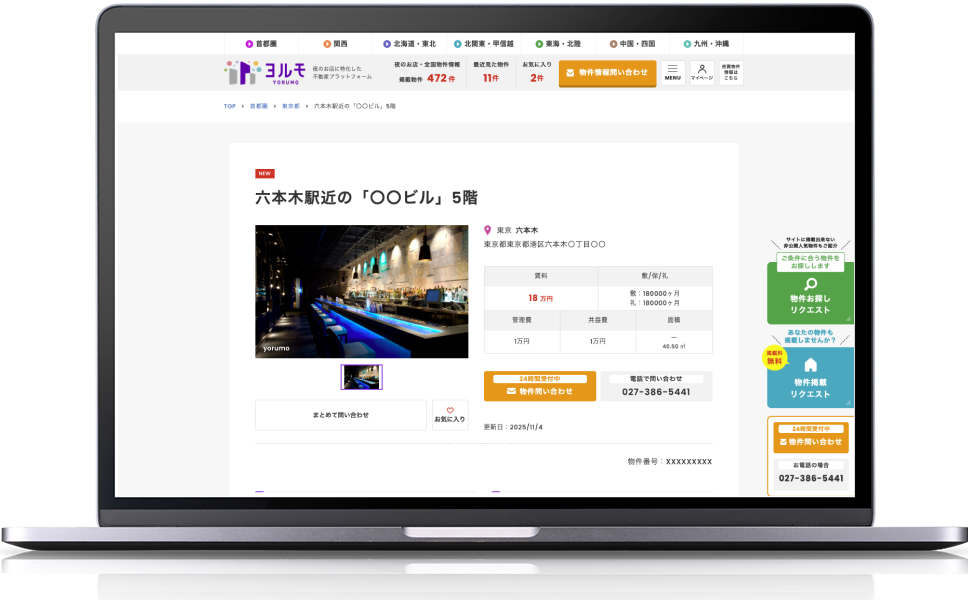Click the 売買物件情報はこちら link

pos(732,71)
